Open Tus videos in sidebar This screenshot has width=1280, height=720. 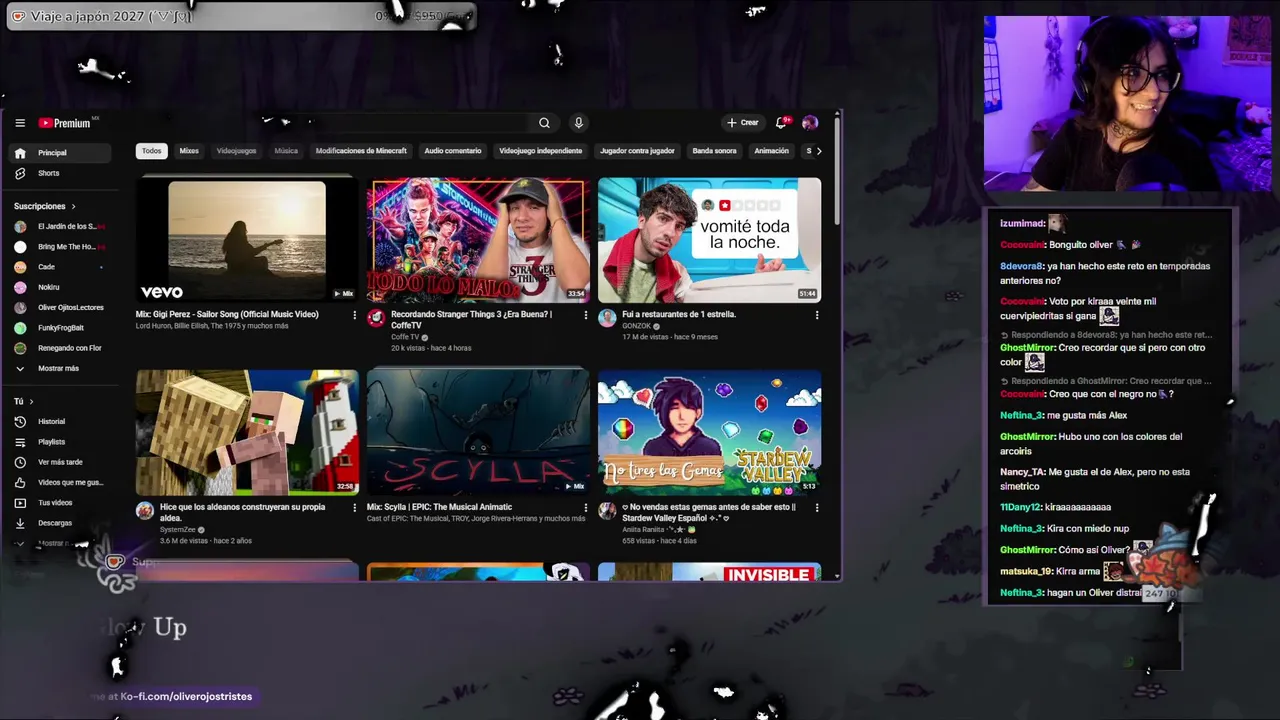click(62, 503)
